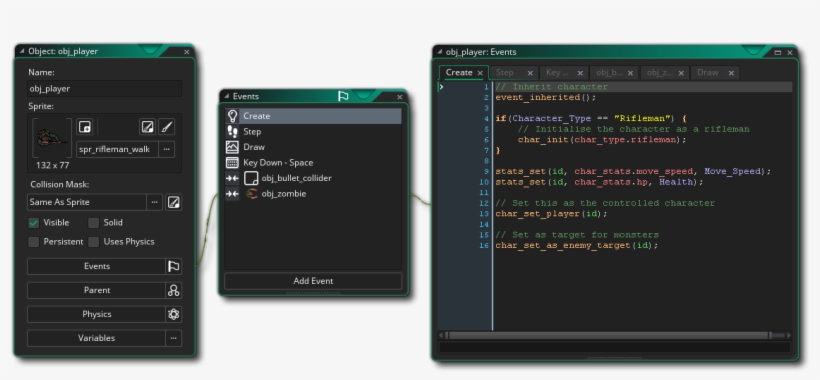This screenshot has height=380, width=820.
Task: Click the flag icon in Events window title
Action: tap(343, 96)
